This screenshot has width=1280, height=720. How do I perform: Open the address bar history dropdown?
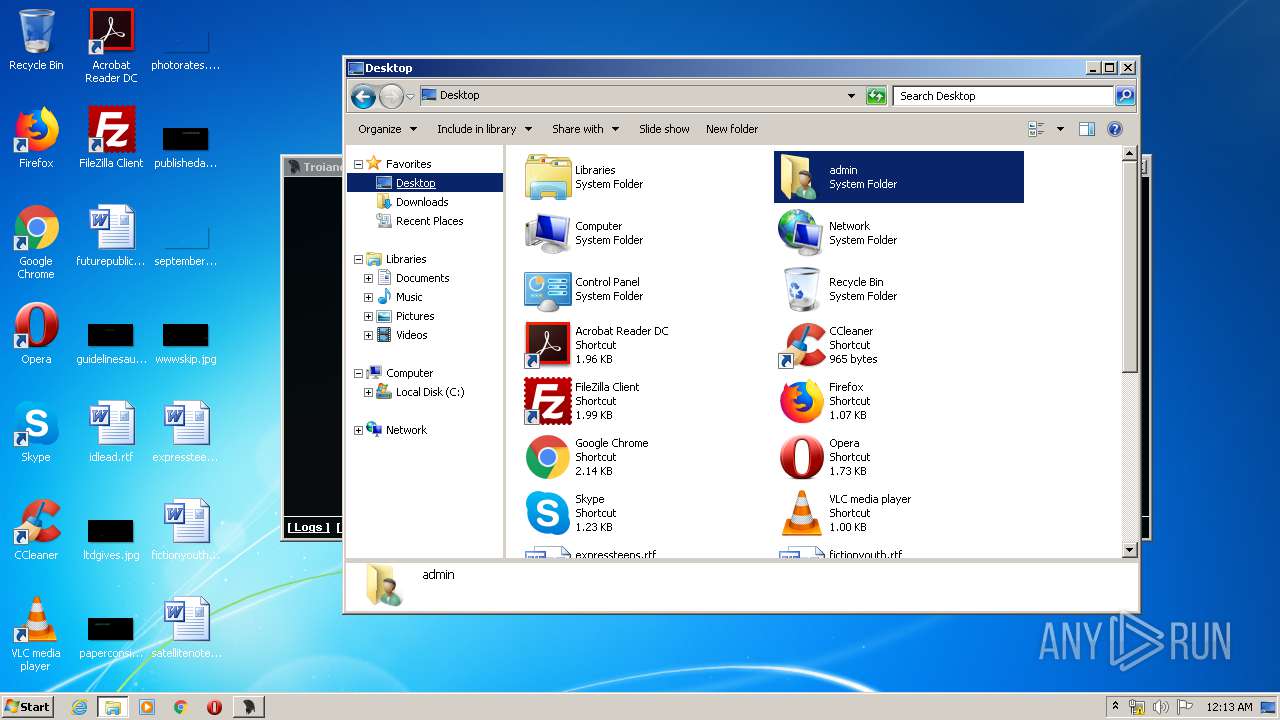pos(851,96)
